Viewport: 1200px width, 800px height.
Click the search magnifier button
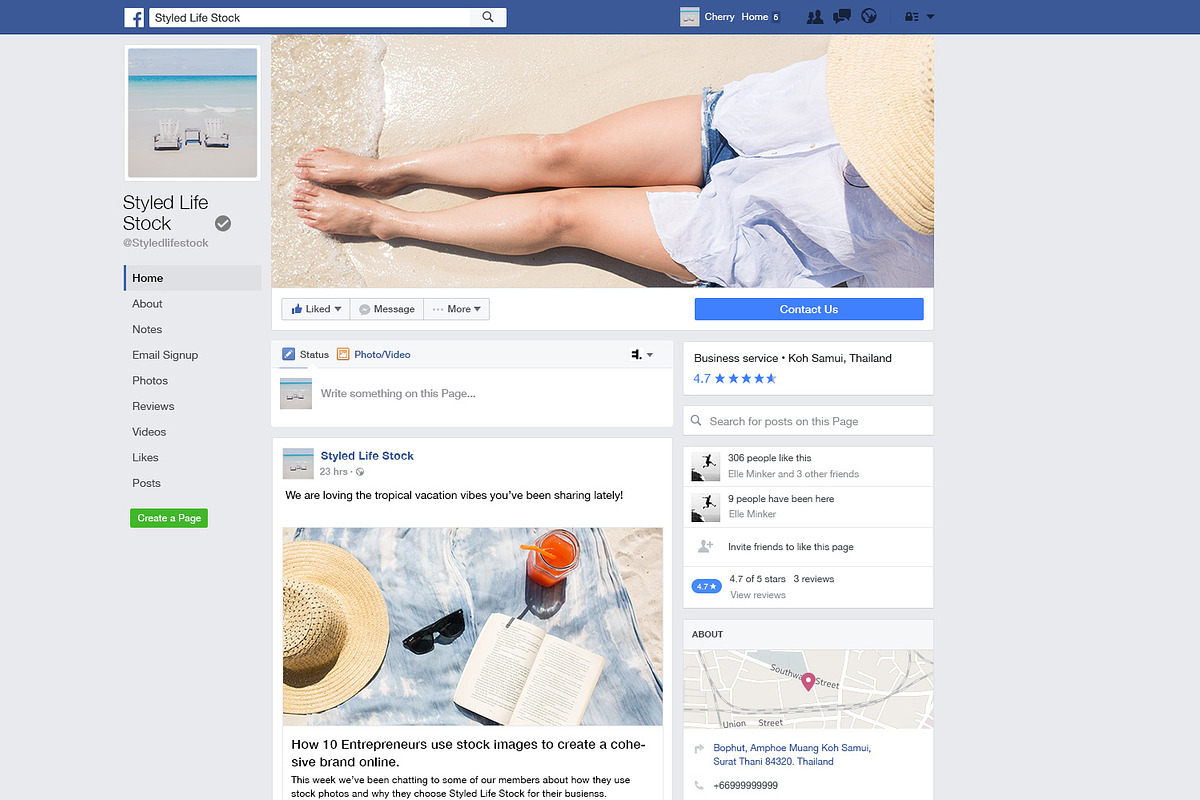coord(488,17)
